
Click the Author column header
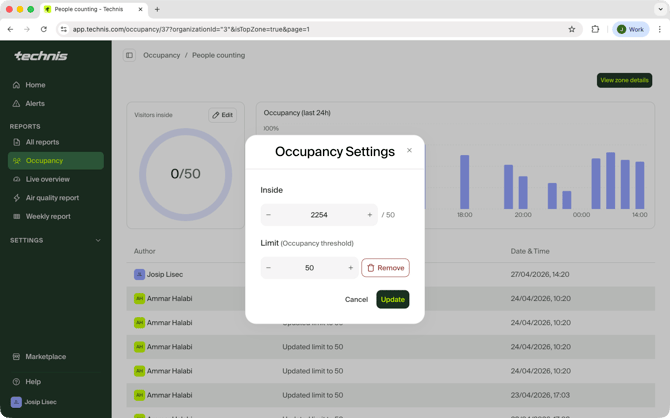click(144, 251)
